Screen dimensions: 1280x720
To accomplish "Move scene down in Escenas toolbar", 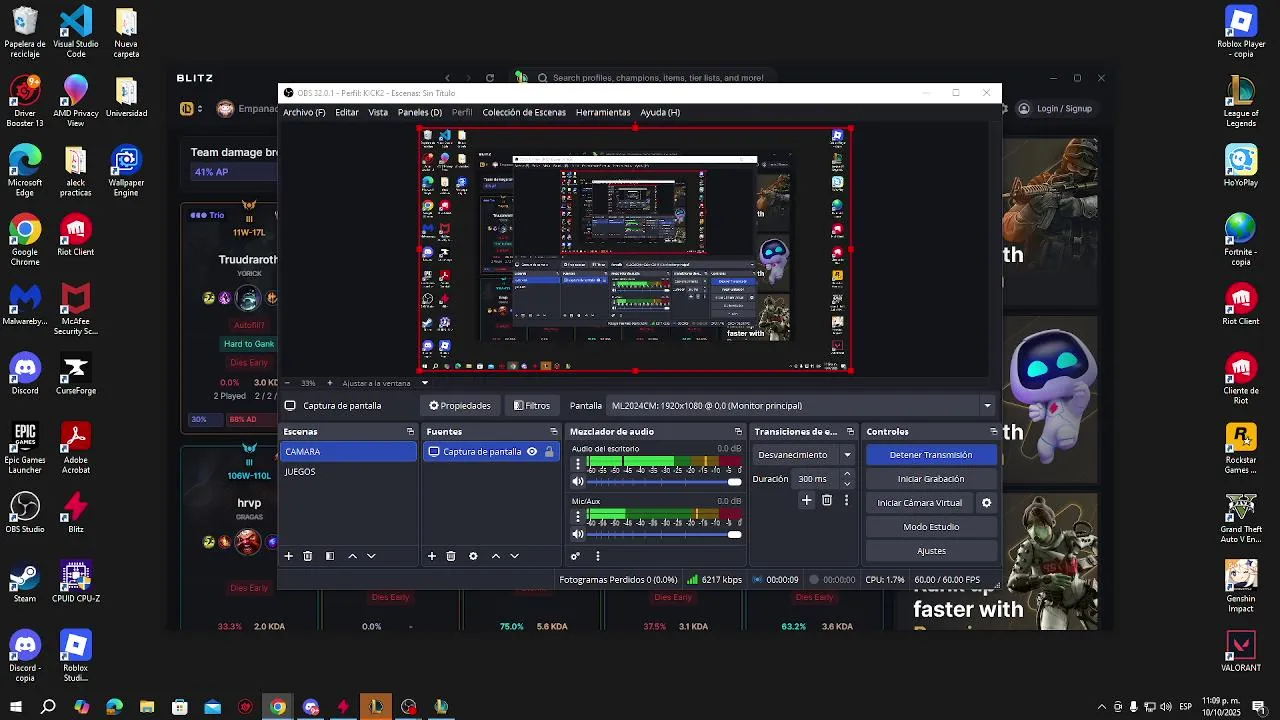I will pyautogui.click(x=371, y=556).
